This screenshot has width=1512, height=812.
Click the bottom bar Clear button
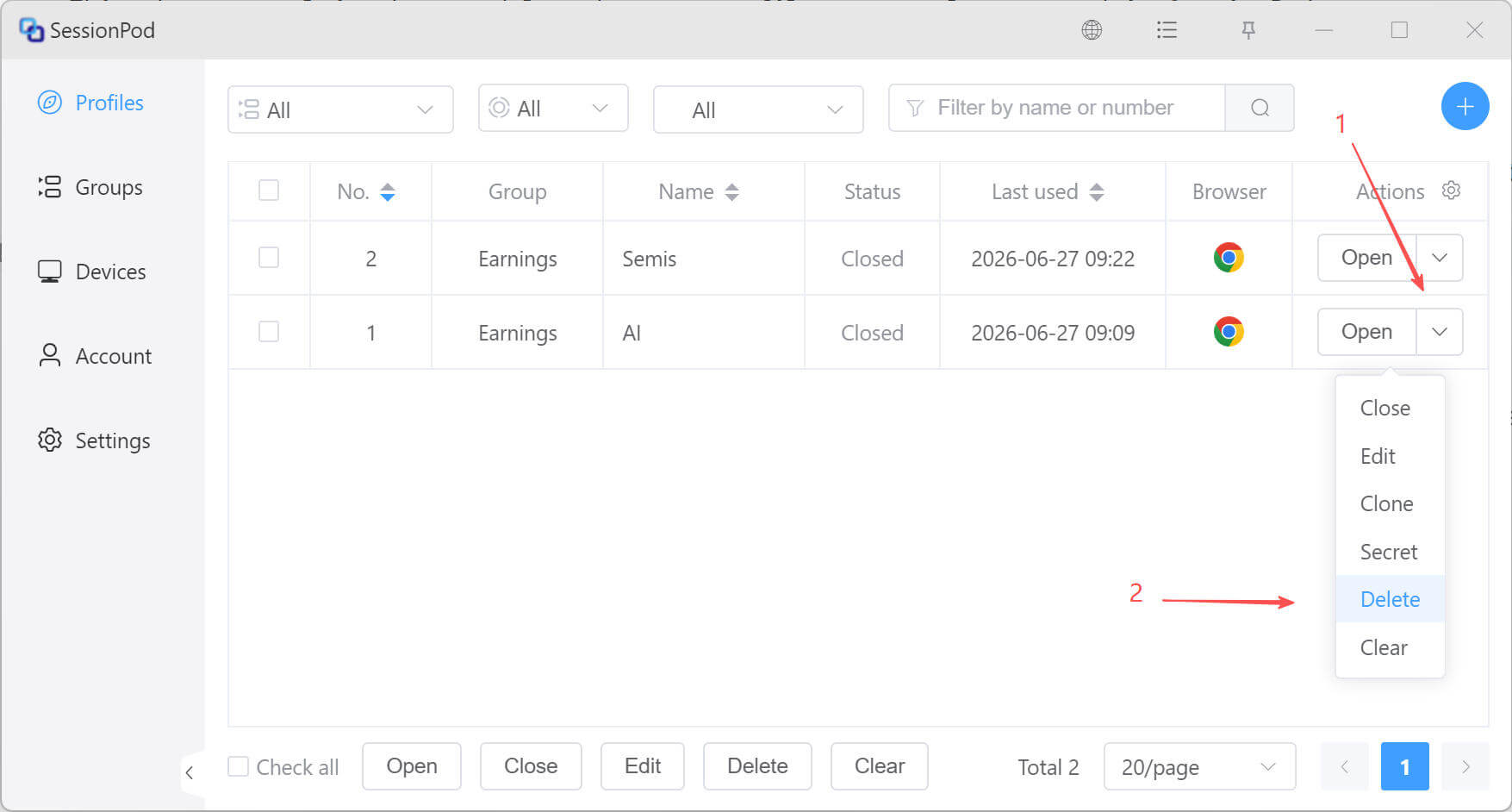click(880, 766)
